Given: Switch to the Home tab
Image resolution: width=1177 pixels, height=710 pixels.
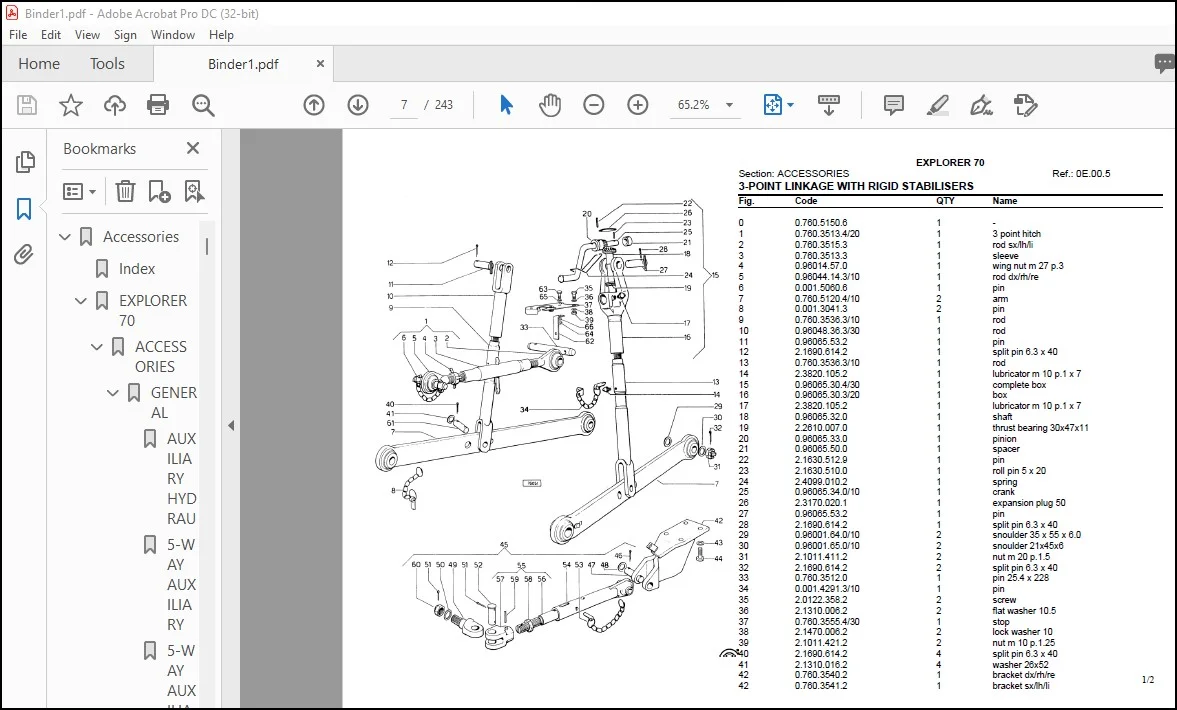Looking at the screenshot, I should click(39, 64).
